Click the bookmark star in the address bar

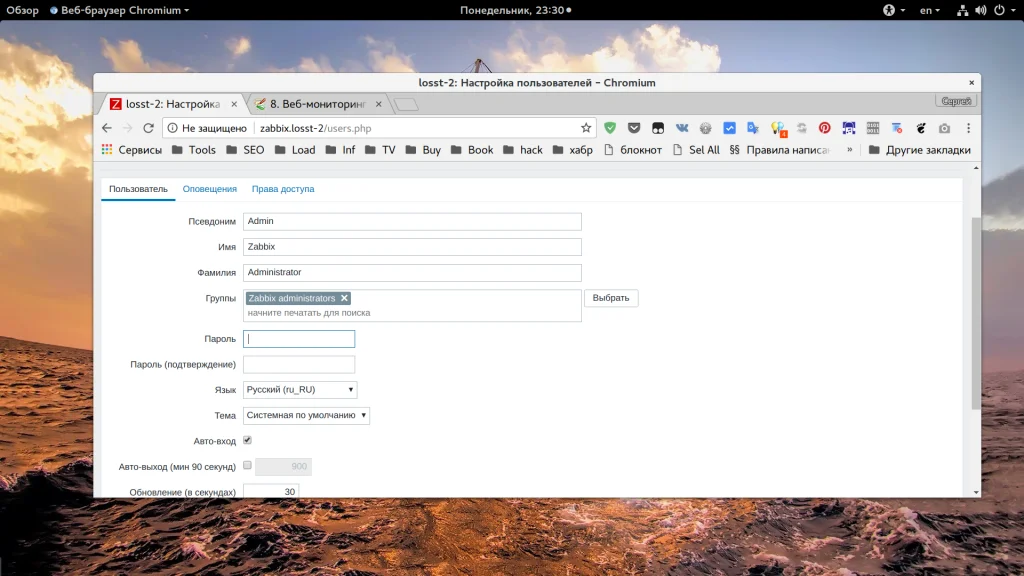point(586,128)
